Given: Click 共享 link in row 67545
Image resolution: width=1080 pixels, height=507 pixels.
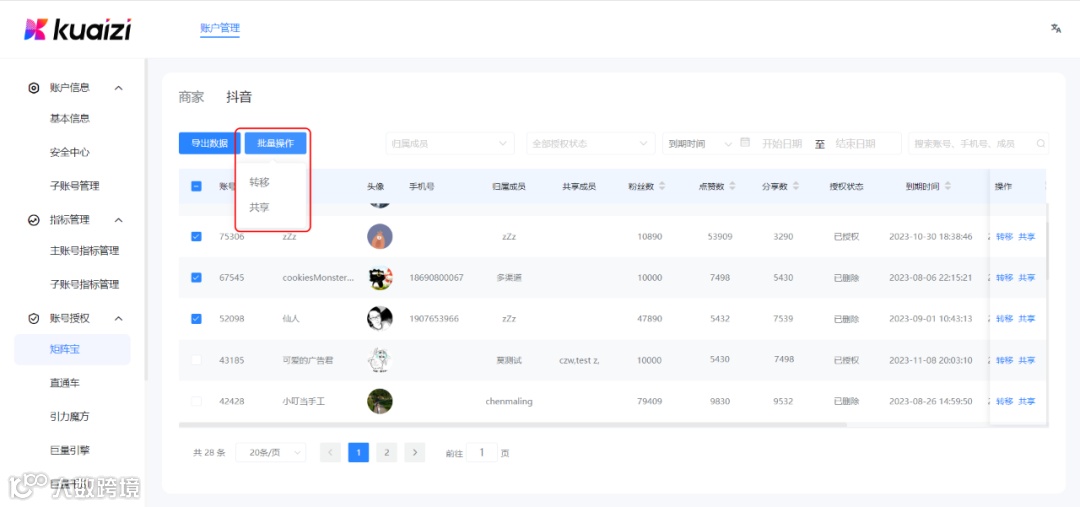Looking at the screenshot, I should (1026, 278).
